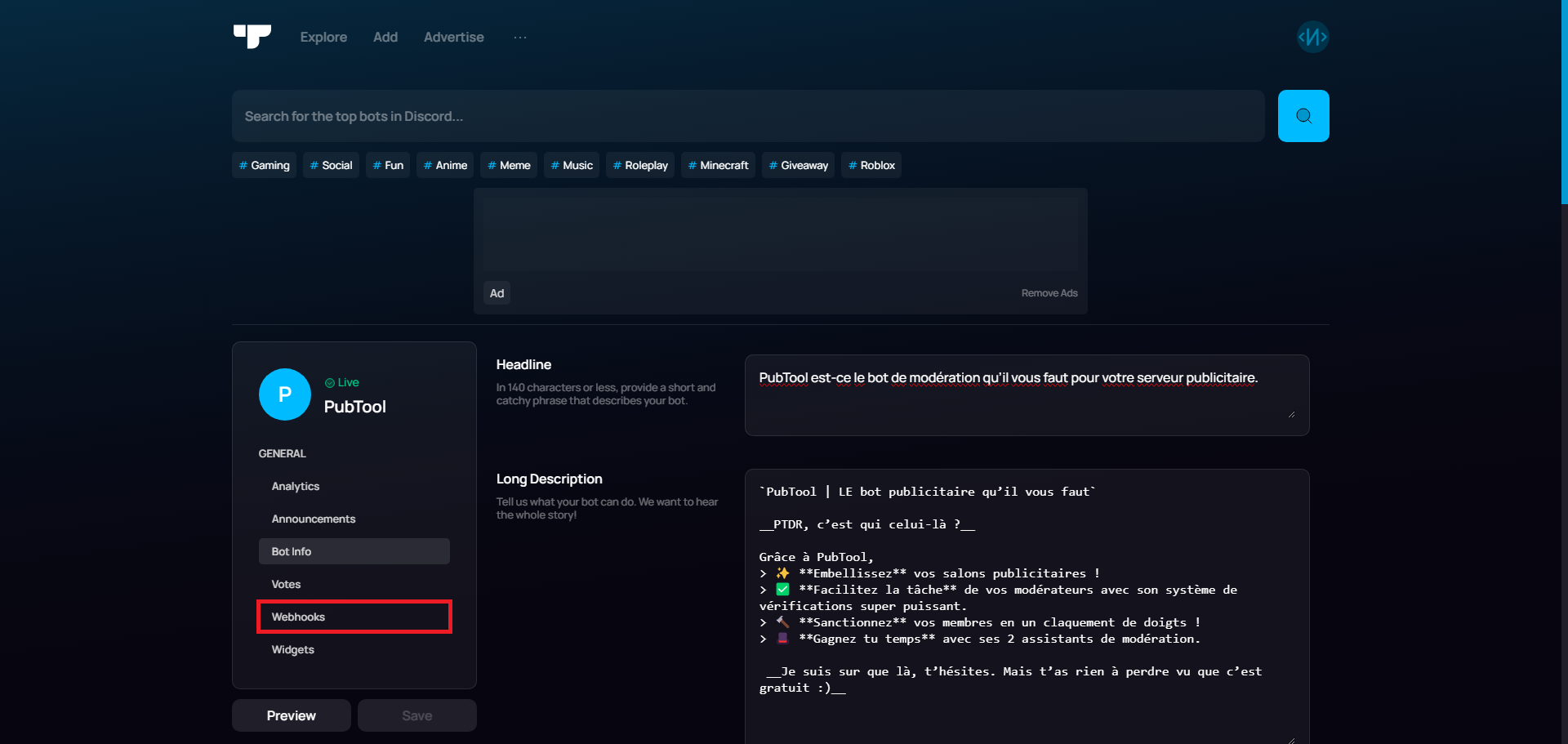Go to the Advertise page
The height and width of the screenshot is (744, 1568).
(453, 38)
